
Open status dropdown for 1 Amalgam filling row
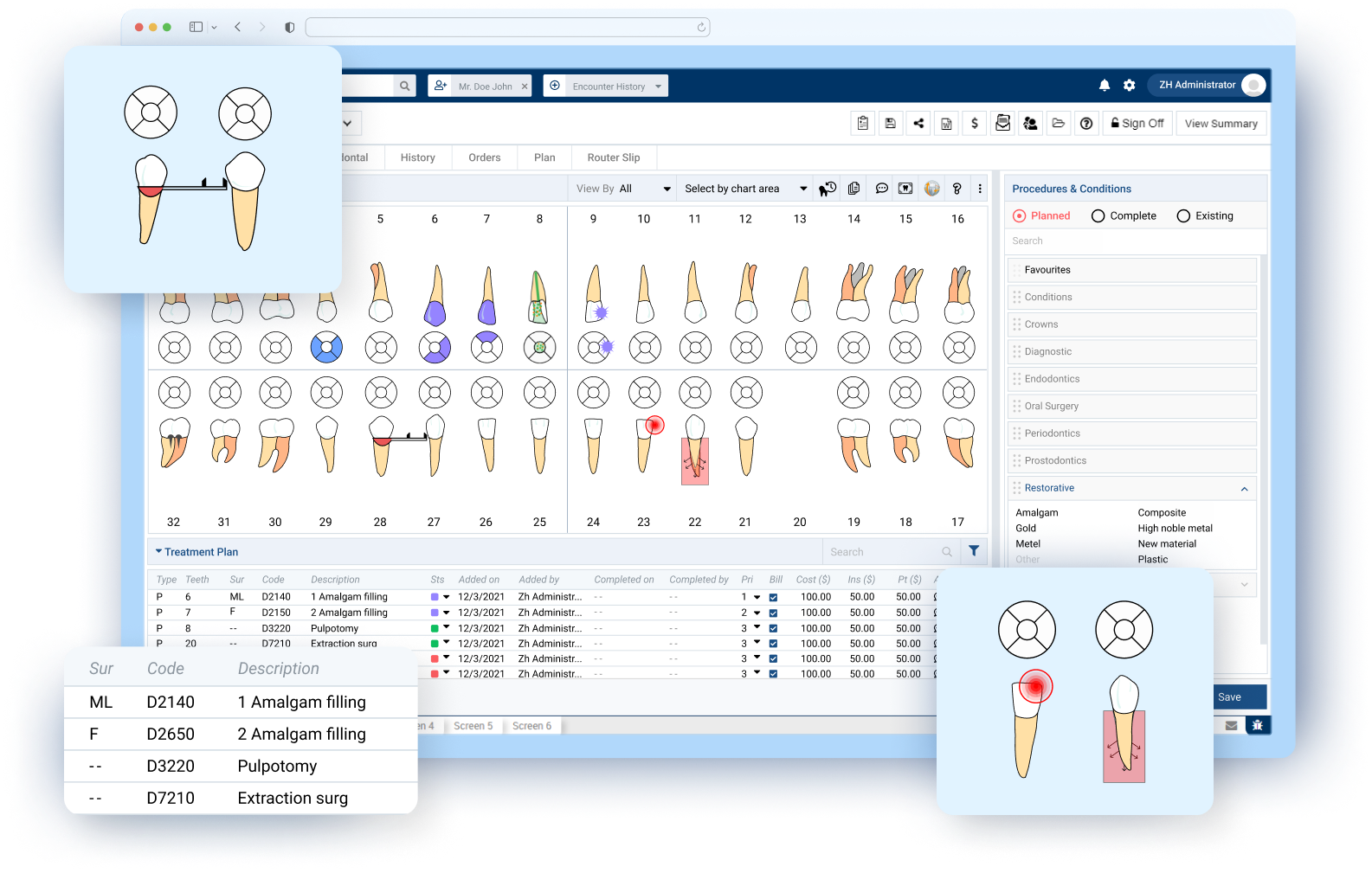447,597
